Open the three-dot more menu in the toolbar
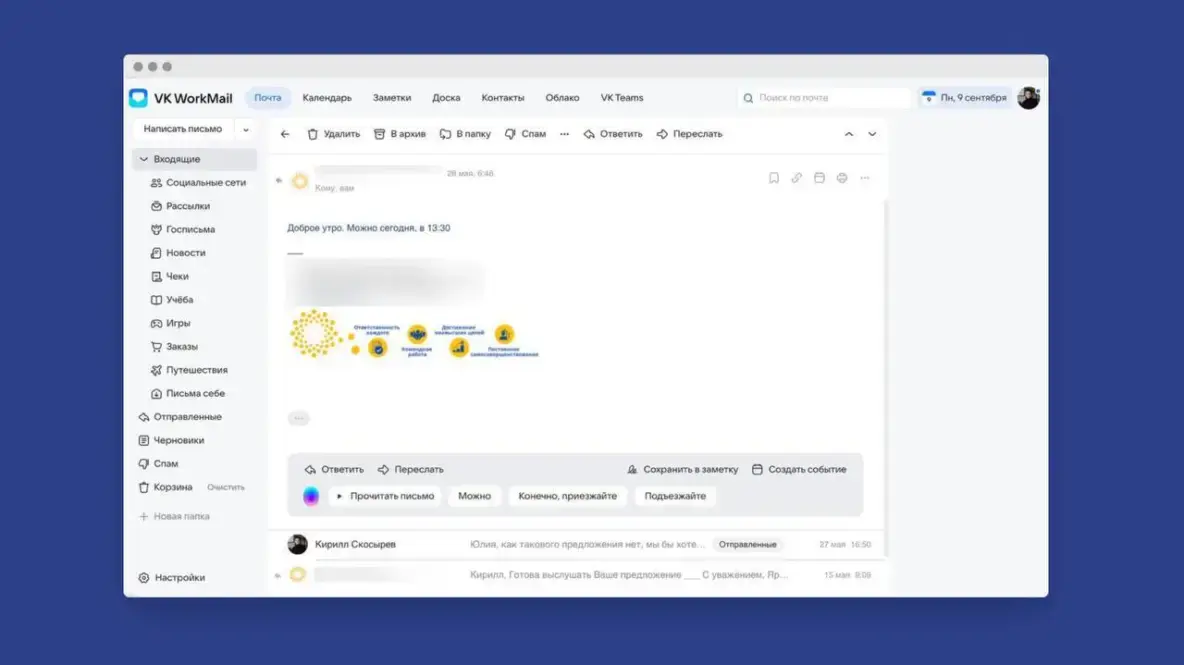This screenshot has width=1184, height=665. pyautogui.click(x=564, y=134)
